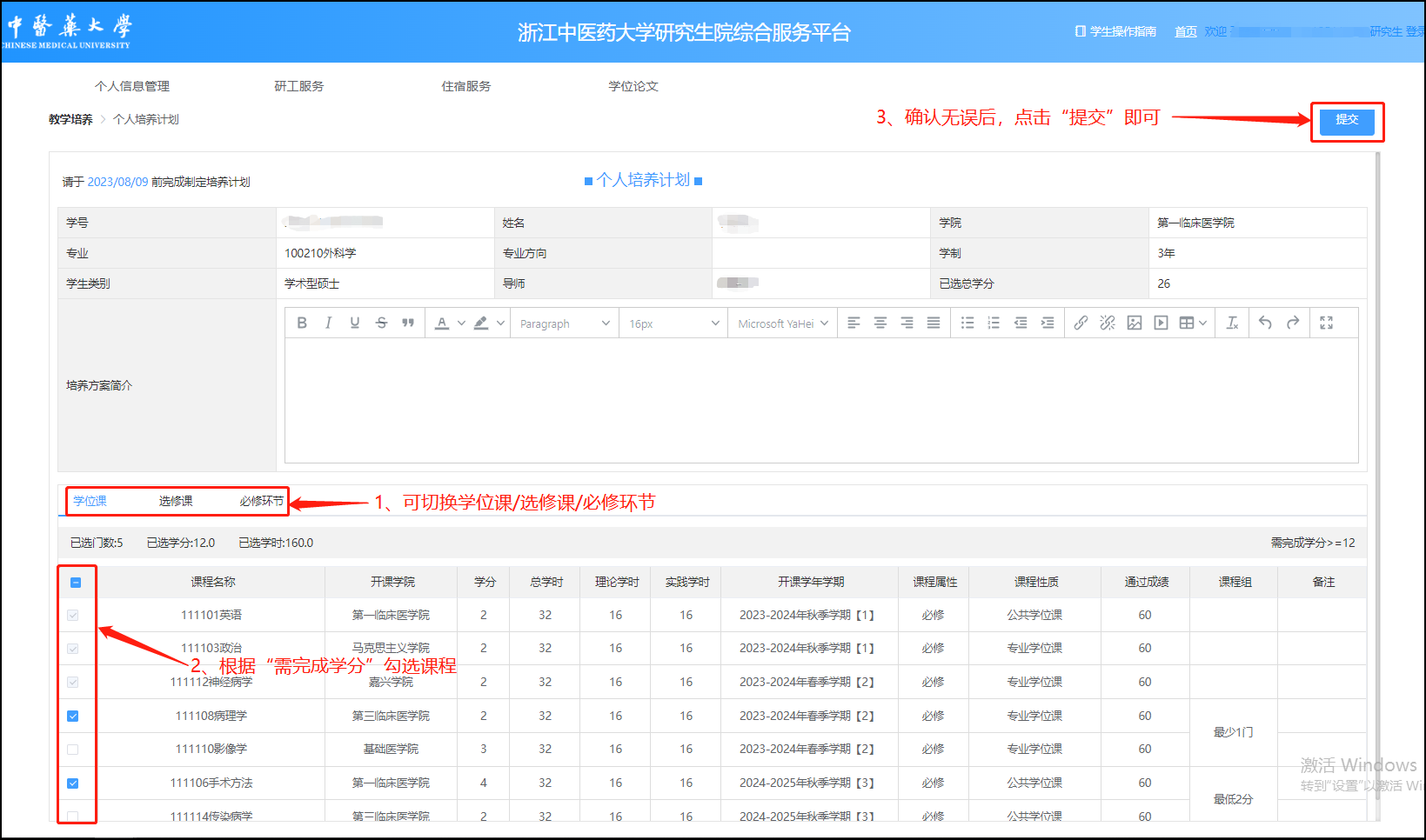Screen dimensions: 1426x840
Task: Open the 学生操作指南 link
Action: click(x=1116, y=31)
